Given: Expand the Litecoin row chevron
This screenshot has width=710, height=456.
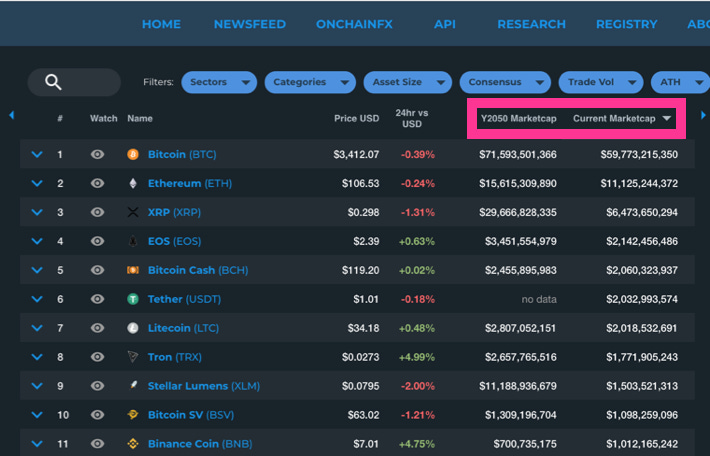Looking at the screenshot, I should [x=37, y=328].
